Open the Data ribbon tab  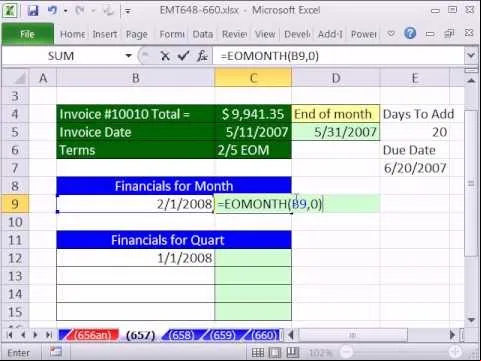[202, 34]
